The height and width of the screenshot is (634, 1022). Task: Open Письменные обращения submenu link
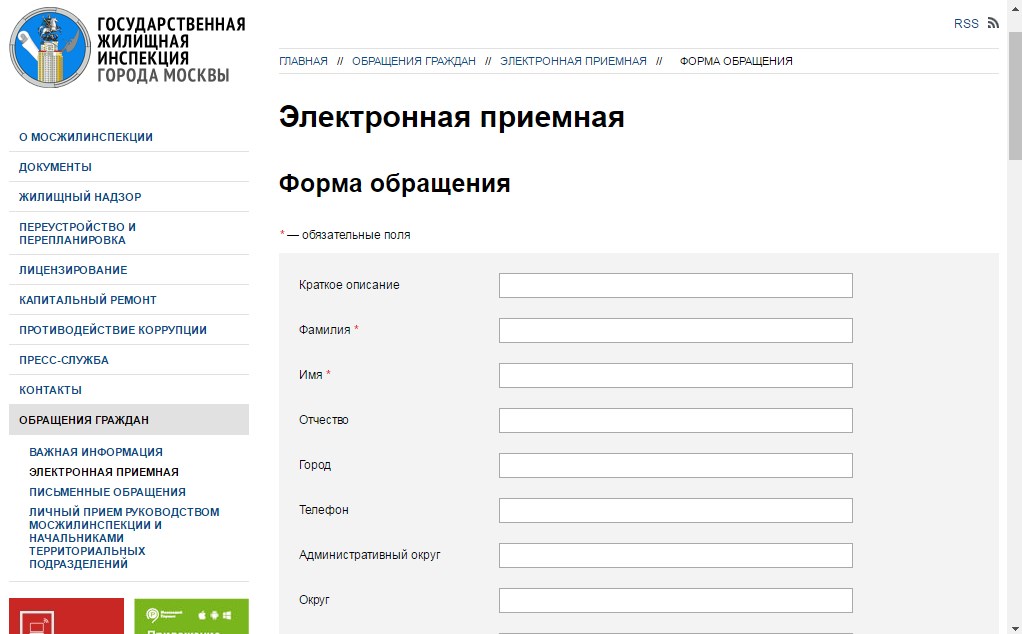(107, 492)
